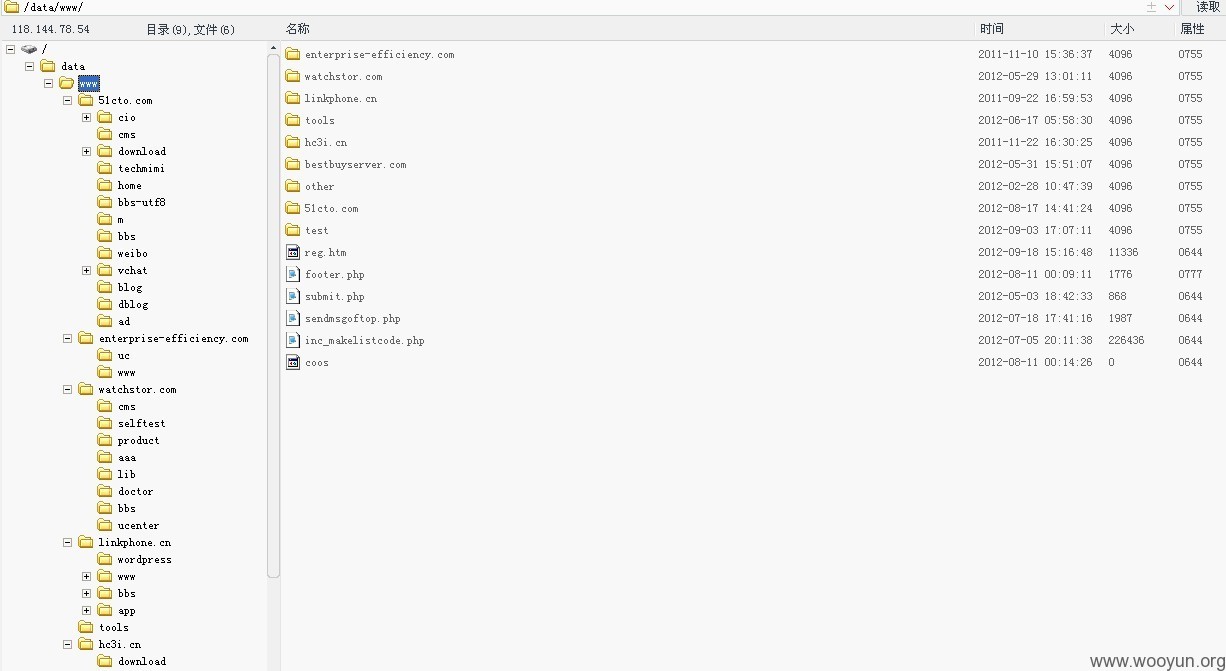This screenshot has width=1226, height=671.
Task: Collapse the 51cto.com tree node
Action: pos(67,100)
